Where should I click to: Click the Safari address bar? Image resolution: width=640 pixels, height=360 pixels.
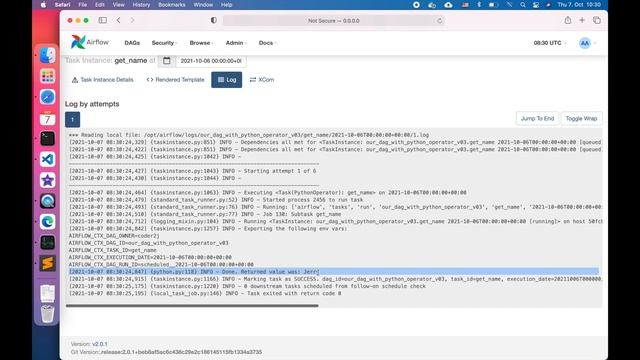pos(333,20)
